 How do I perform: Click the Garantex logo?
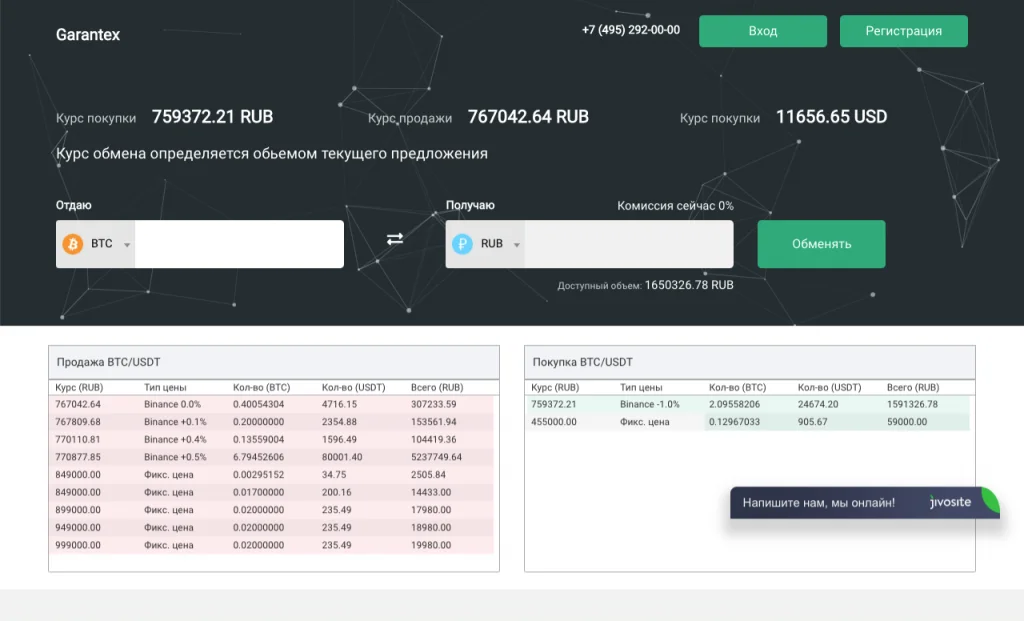[88, 35]
